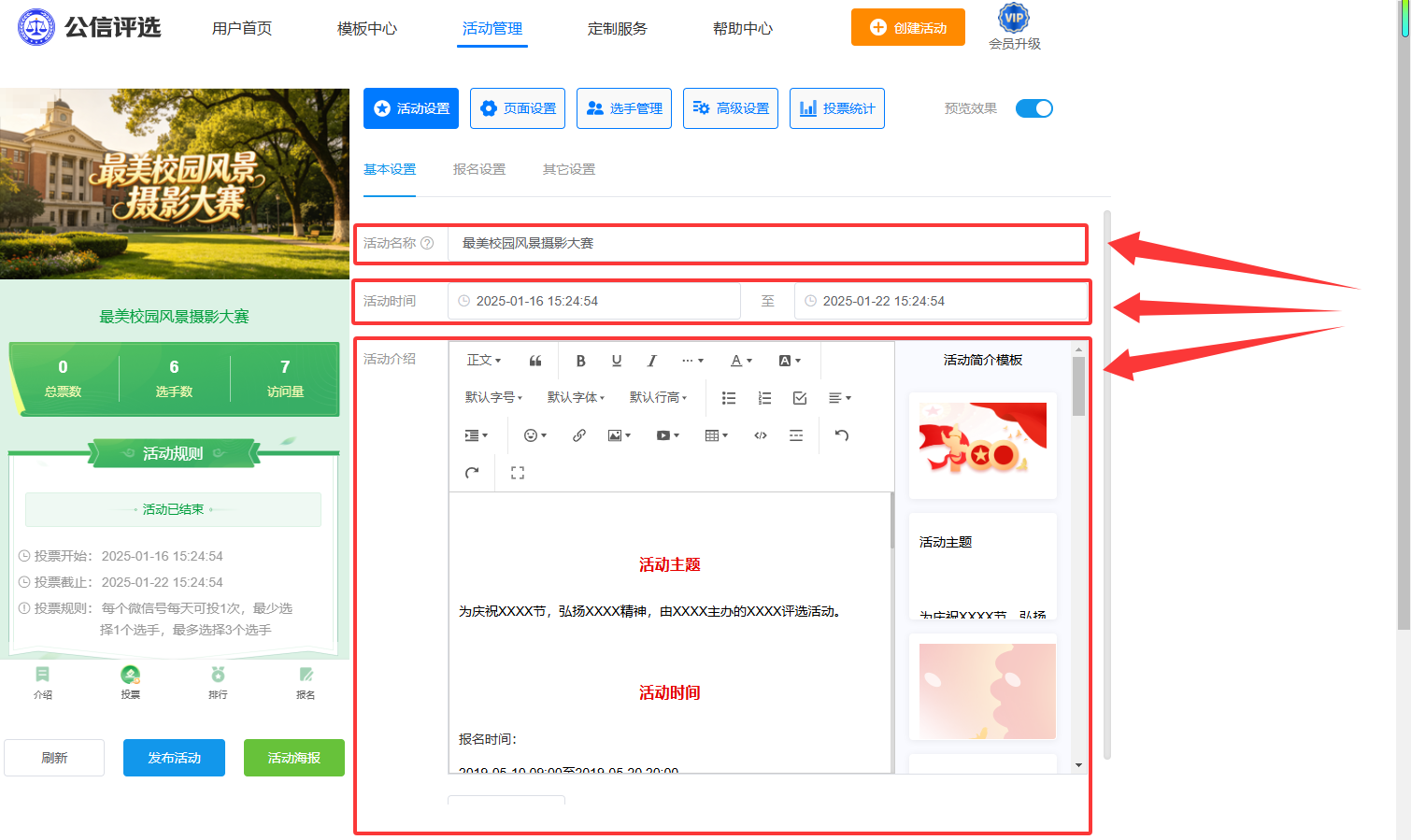Expand the text alignment menu
The height and width of the screenshot is (840, 1411).
(840, 398)
